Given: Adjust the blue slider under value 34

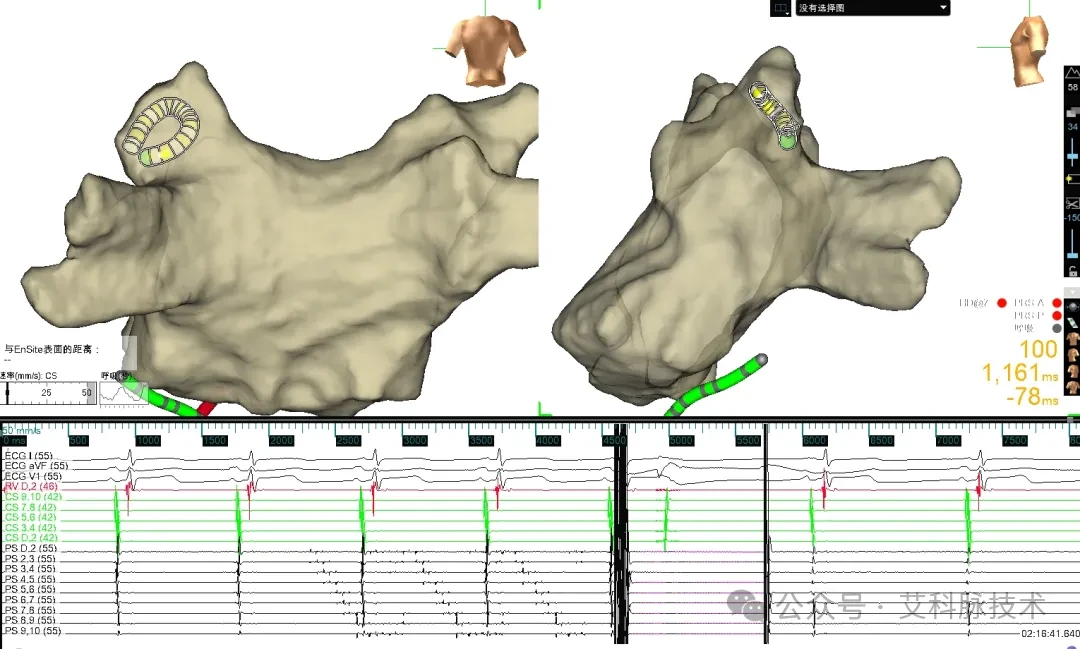Looking at the screenshot, I should point(1072,155).
